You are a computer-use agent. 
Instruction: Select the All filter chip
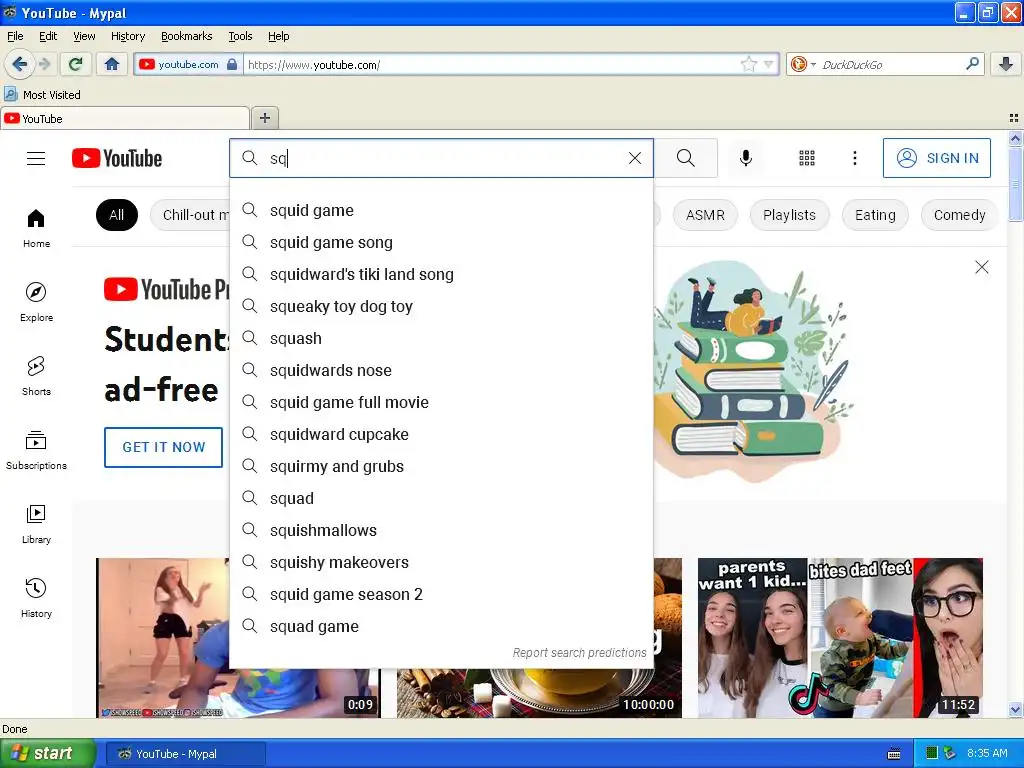tap(116, 215)
